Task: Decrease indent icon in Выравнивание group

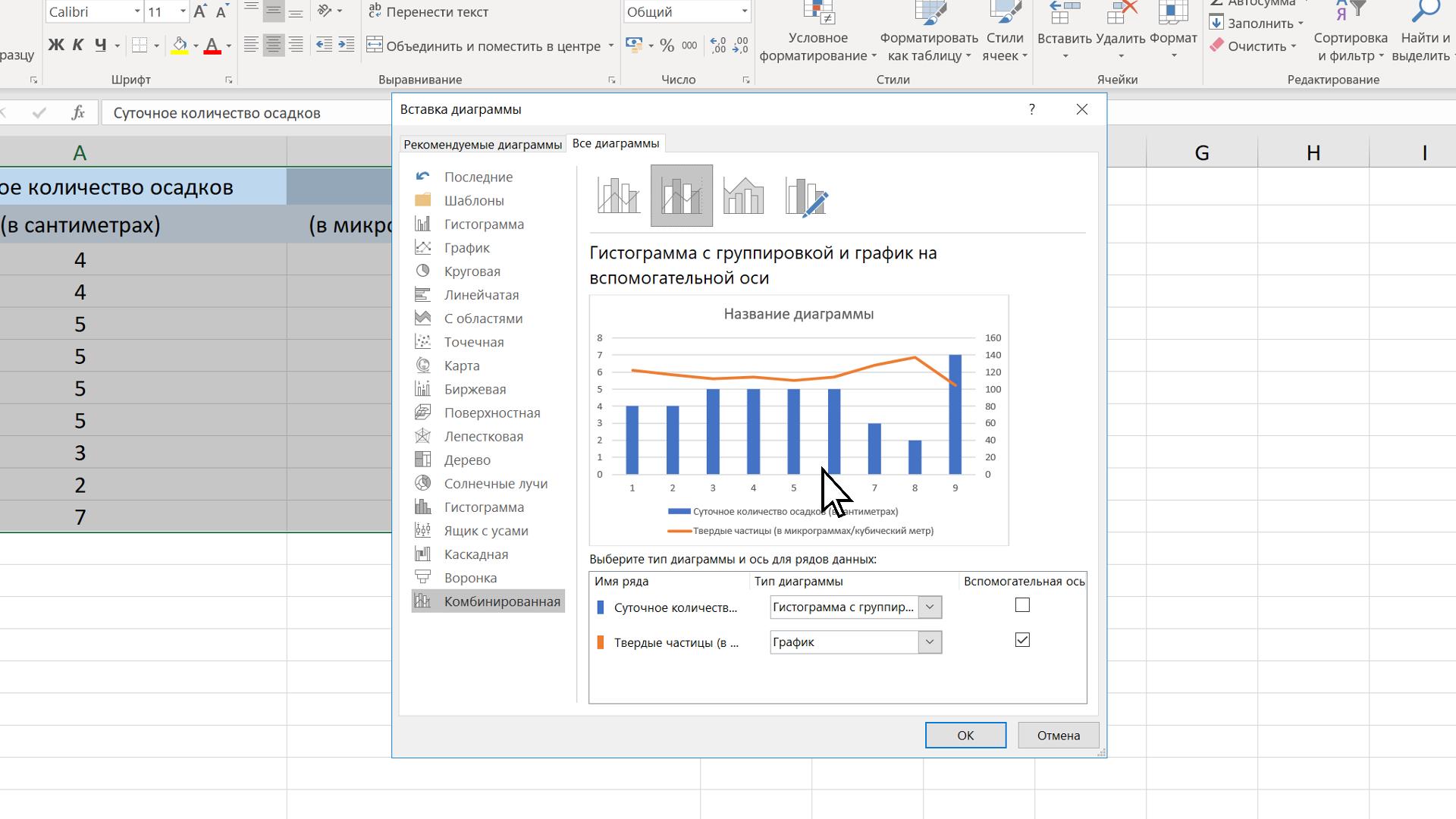Action: point(324,45)
